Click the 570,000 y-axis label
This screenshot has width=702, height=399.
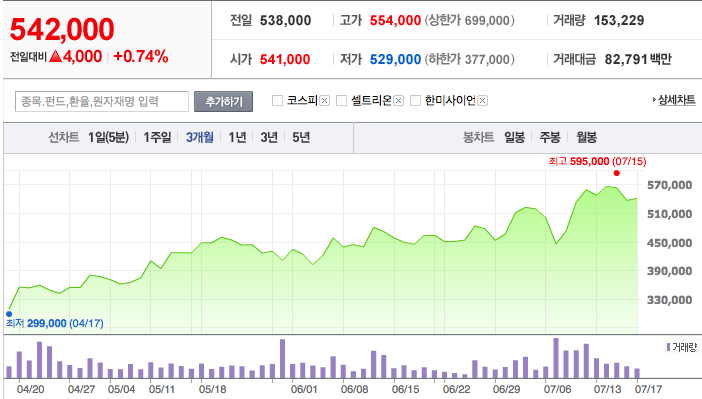669,185
